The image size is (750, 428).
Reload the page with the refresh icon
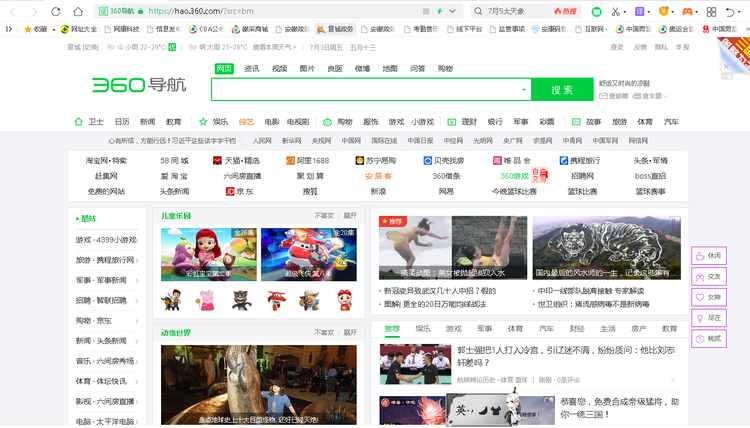click(x=55, y=11)
